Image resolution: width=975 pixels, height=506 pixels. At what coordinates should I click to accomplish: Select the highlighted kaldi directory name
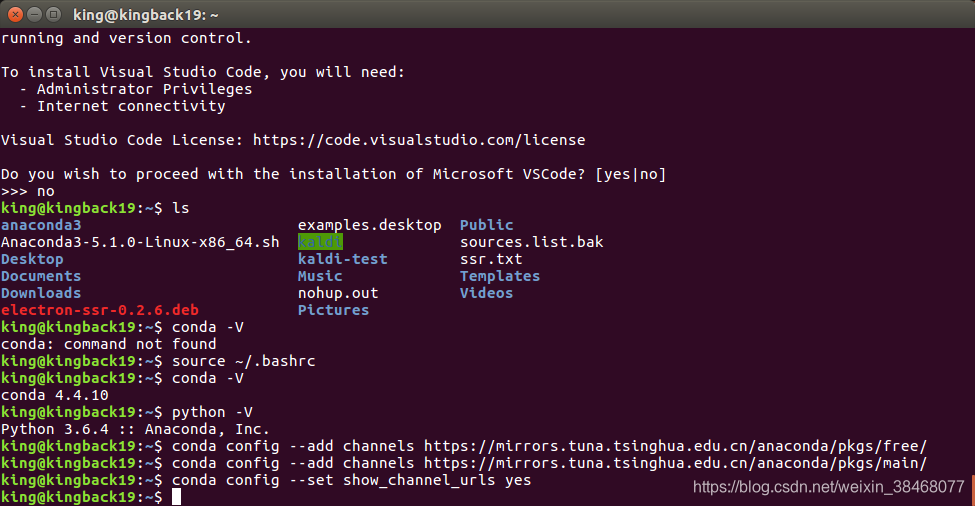[320, 242]
